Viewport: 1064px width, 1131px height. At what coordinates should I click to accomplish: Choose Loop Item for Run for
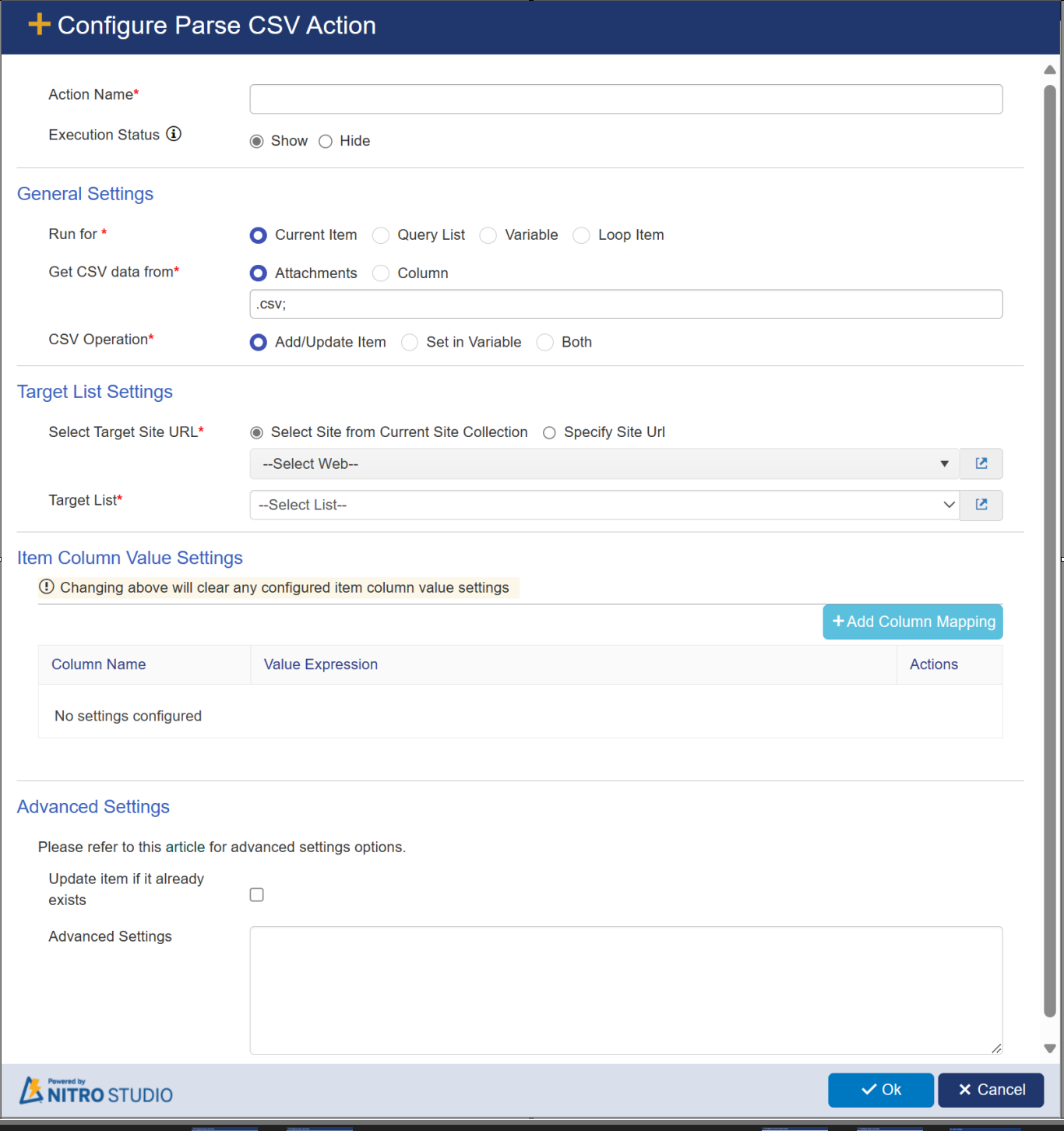[x=581, y=235]
